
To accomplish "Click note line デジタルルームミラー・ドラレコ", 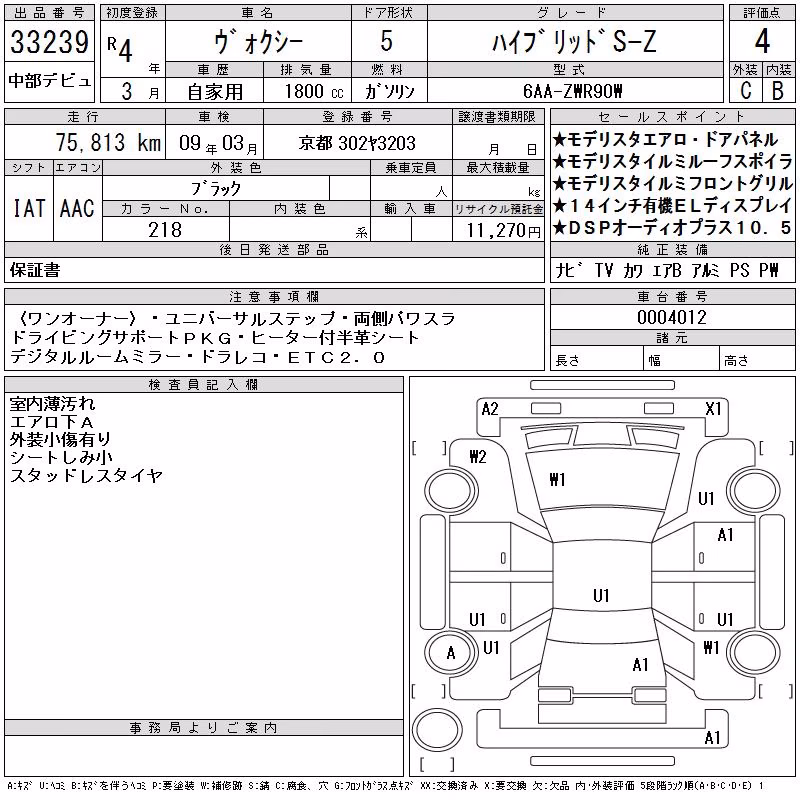I will click(197, 357).
